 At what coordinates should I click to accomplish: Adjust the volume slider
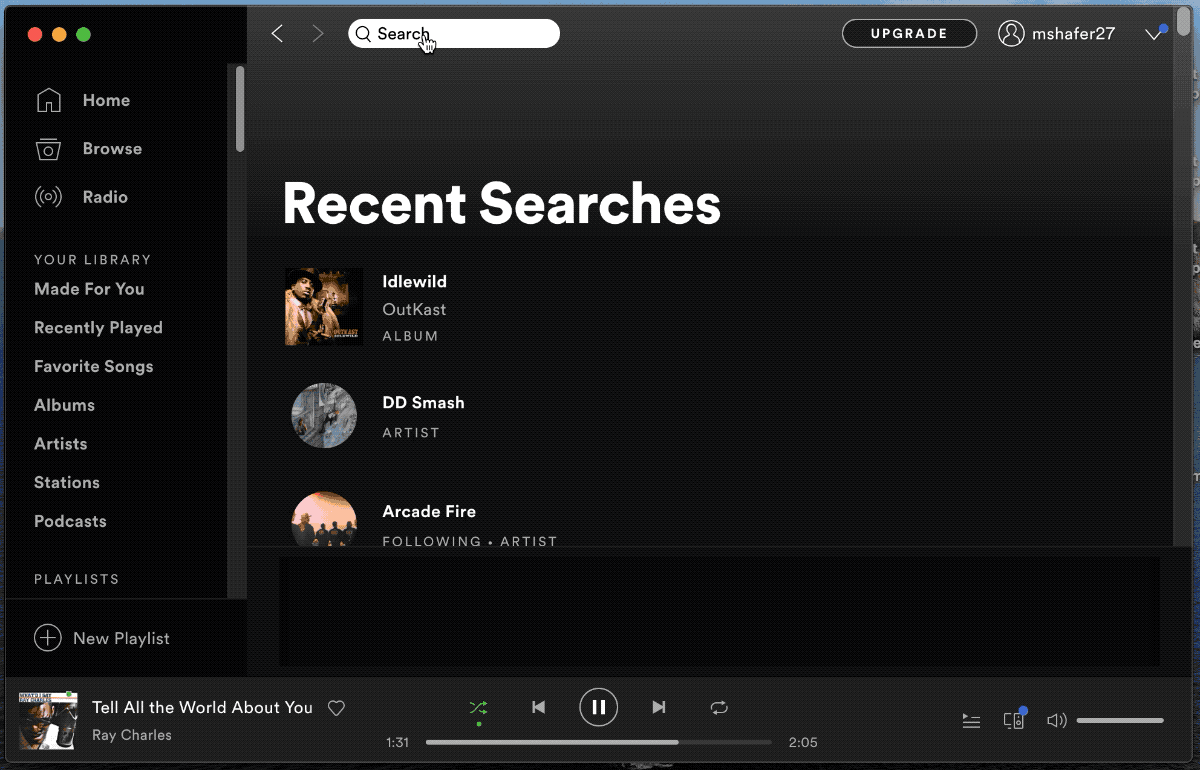(x=1120, y=720)
